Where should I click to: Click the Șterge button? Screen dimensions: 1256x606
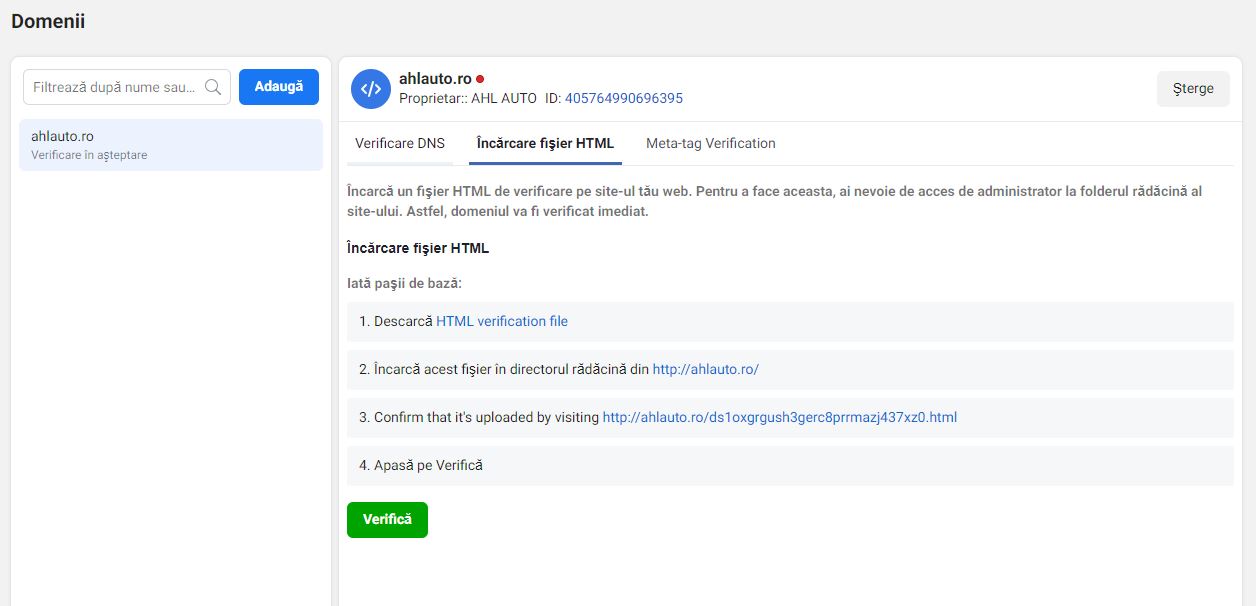click(1193, 89)
